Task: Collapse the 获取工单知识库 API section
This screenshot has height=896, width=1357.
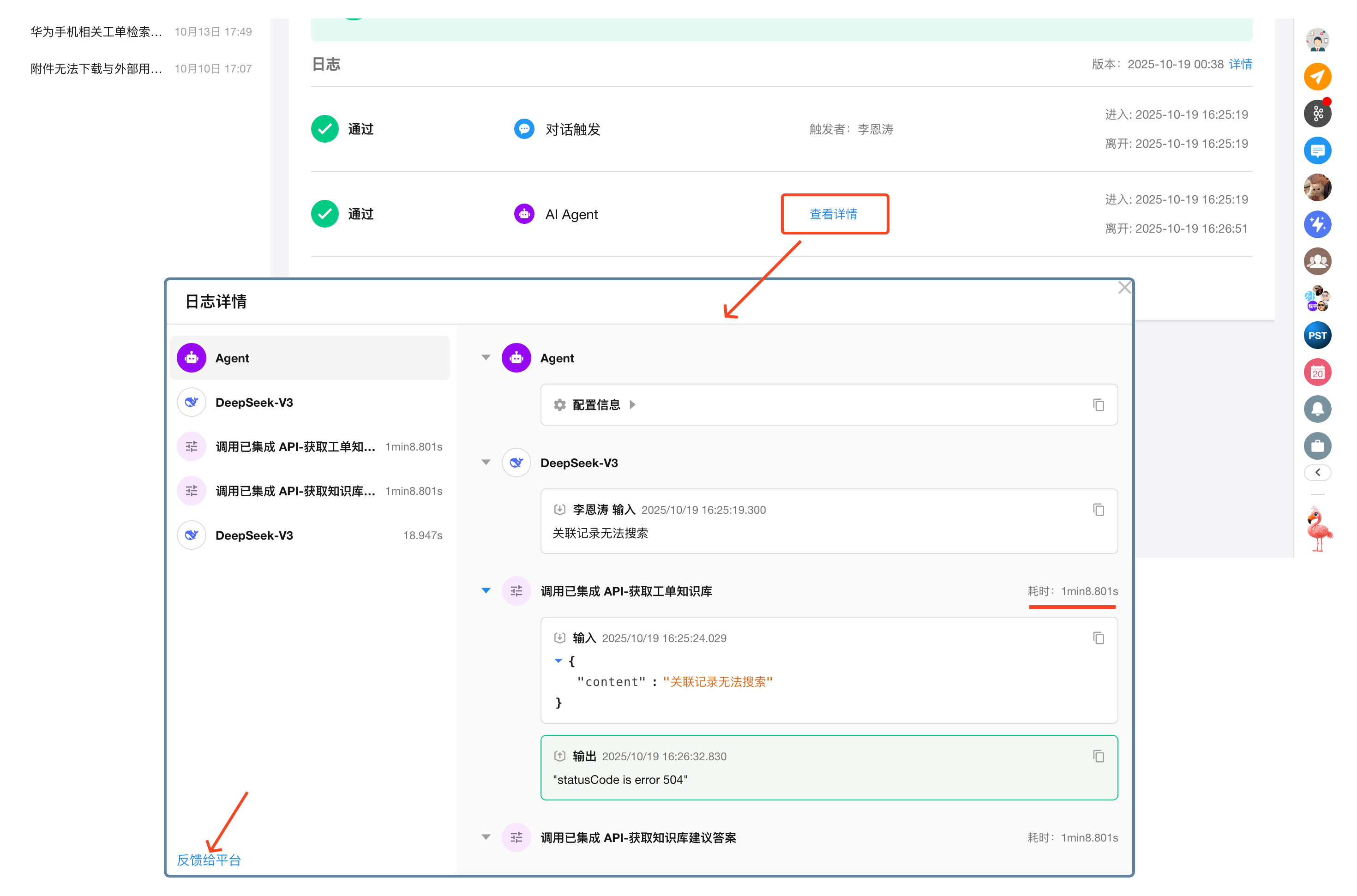Action: (x=486, y=591)
